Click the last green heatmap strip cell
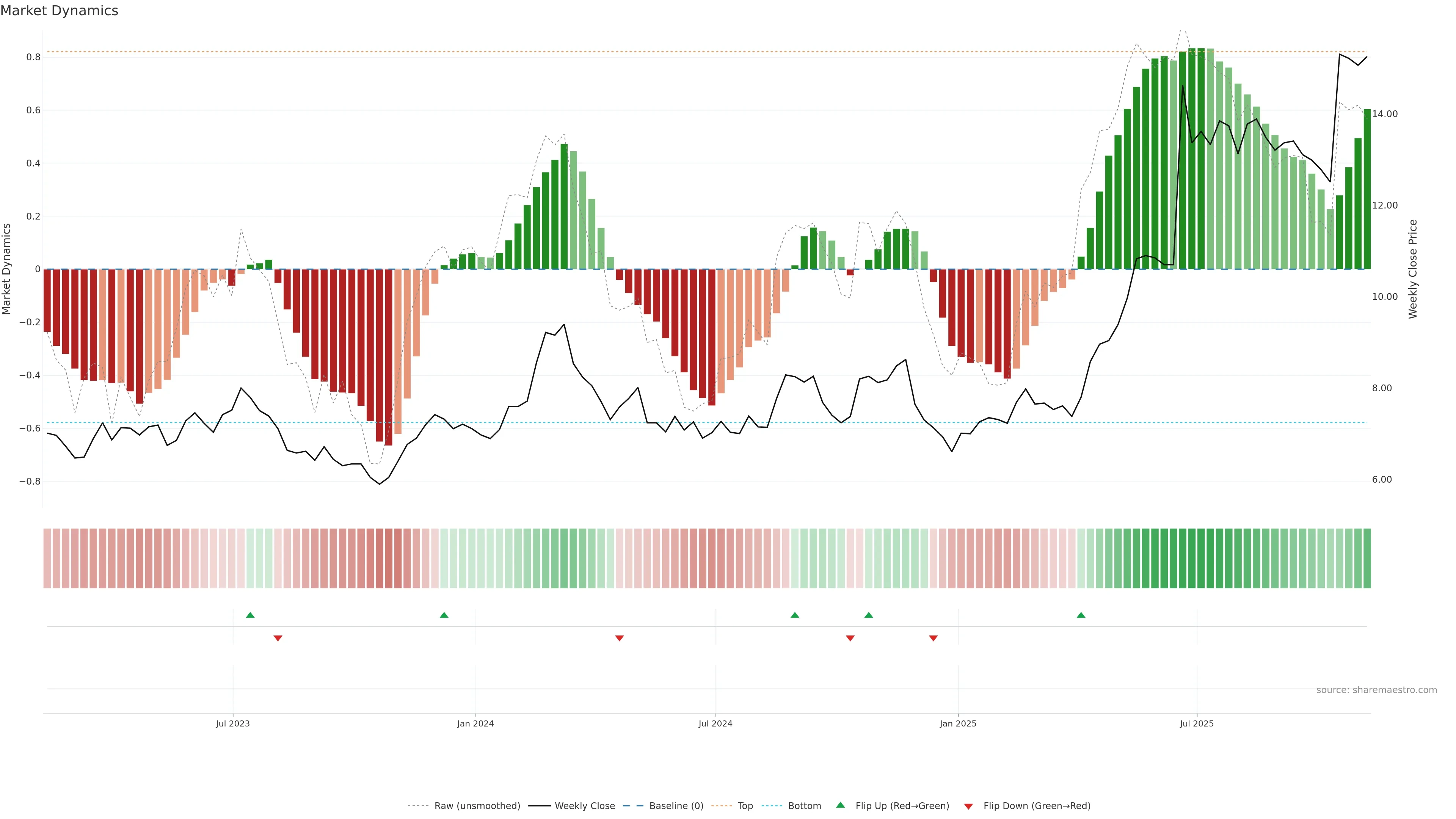Screen dimensions: 1456x819 point(1367,558)
